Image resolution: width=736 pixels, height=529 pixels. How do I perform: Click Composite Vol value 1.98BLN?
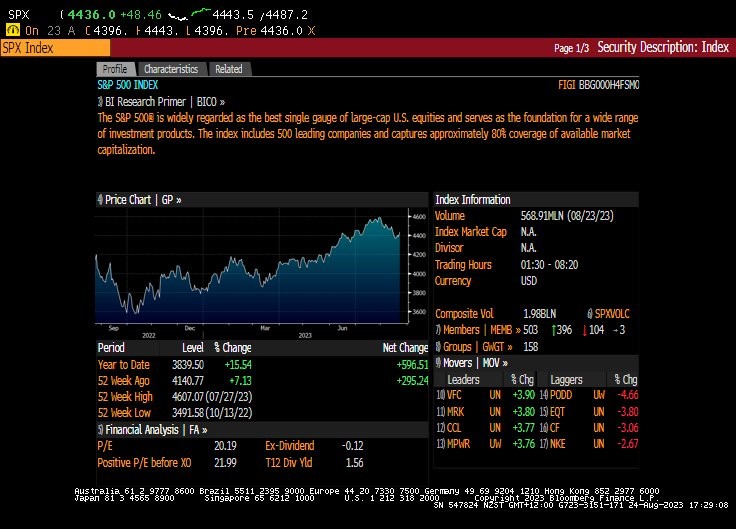click(539, 314)
